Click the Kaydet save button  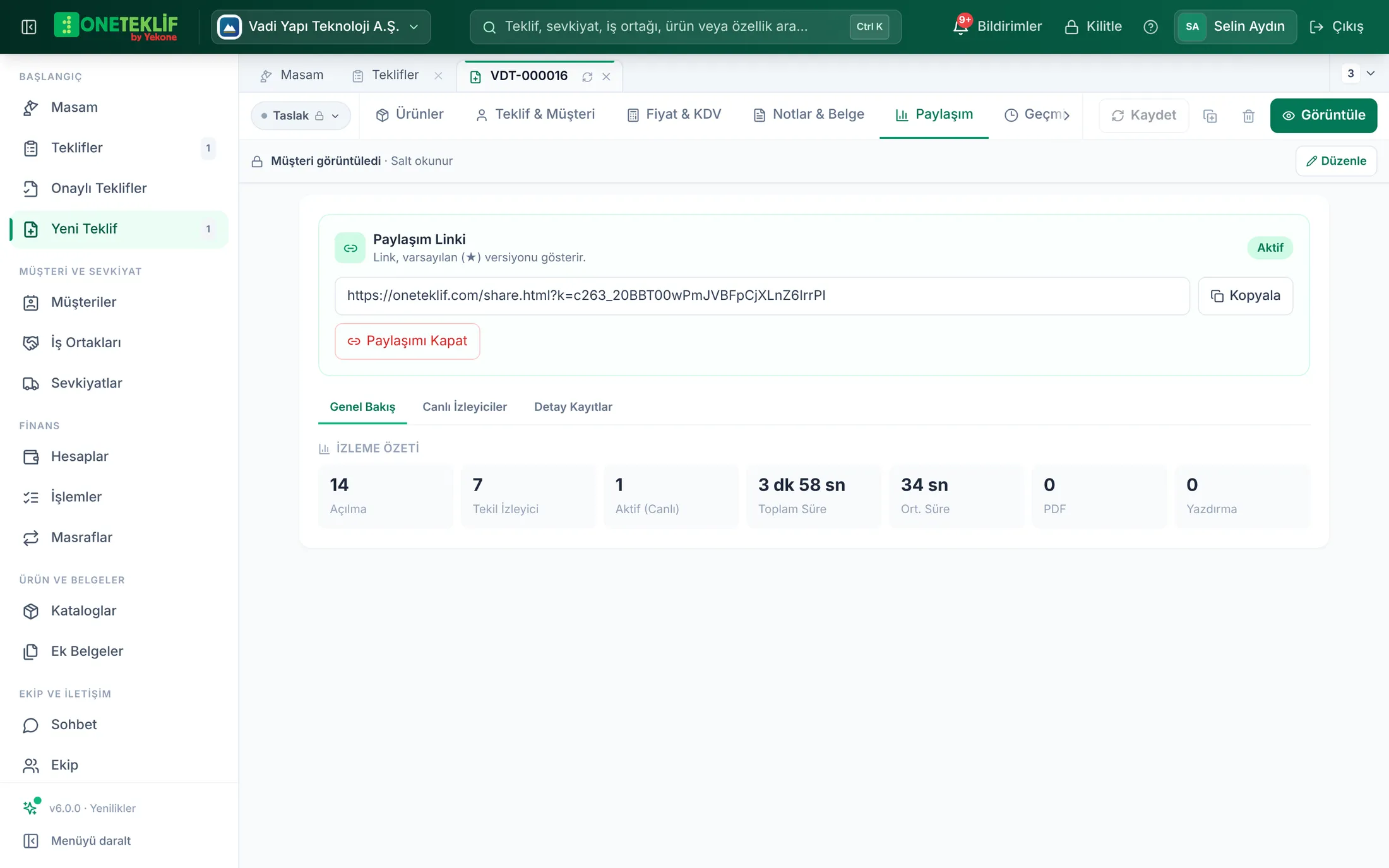(x=1143, y=116)
